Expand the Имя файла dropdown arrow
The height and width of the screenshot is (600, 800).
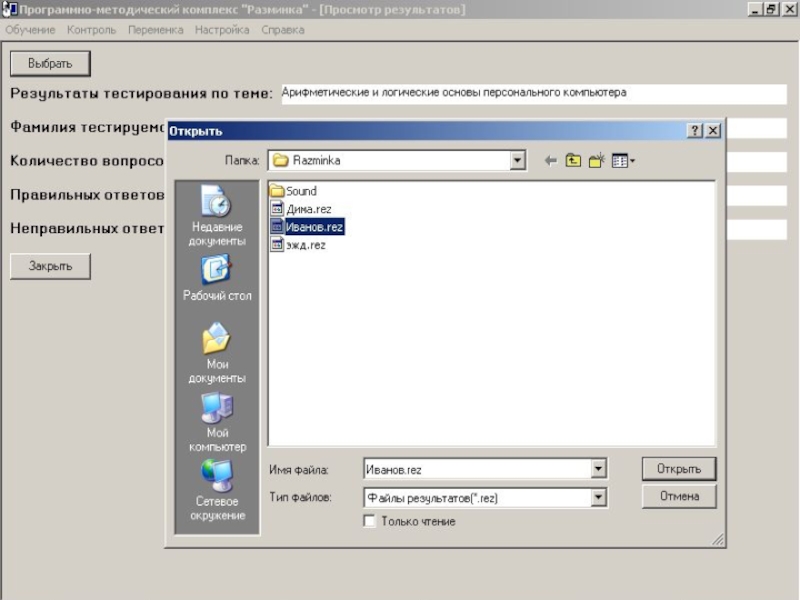(x=598, y=469)
